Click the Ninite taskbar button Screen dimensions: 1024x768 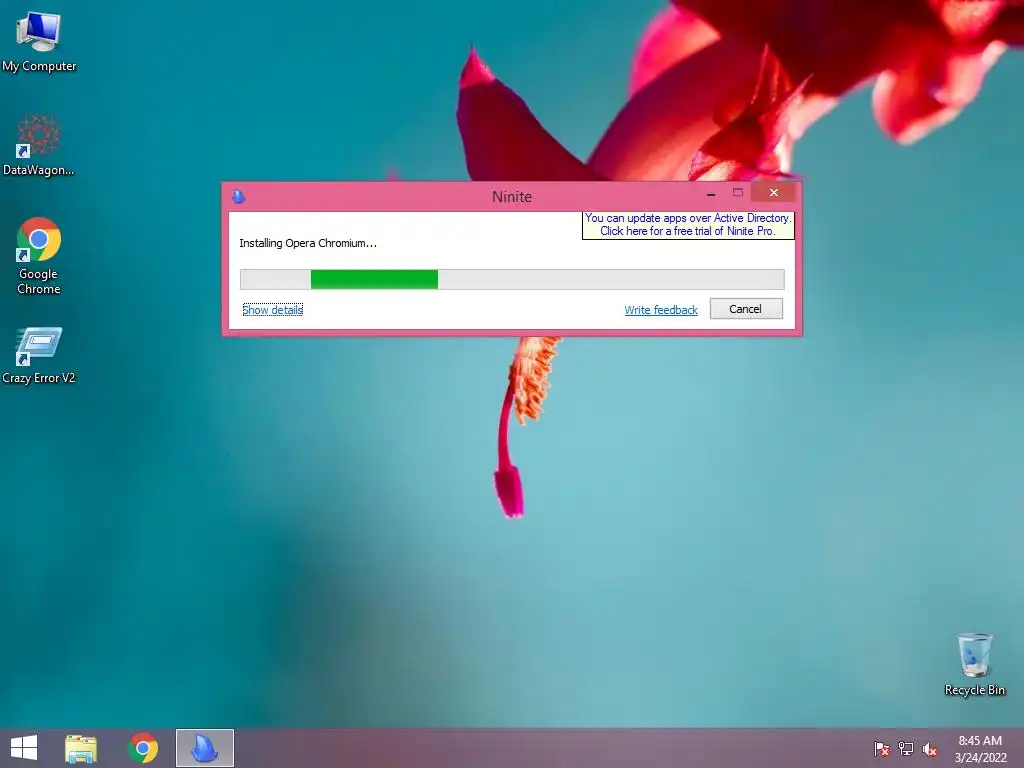point(204,748)
